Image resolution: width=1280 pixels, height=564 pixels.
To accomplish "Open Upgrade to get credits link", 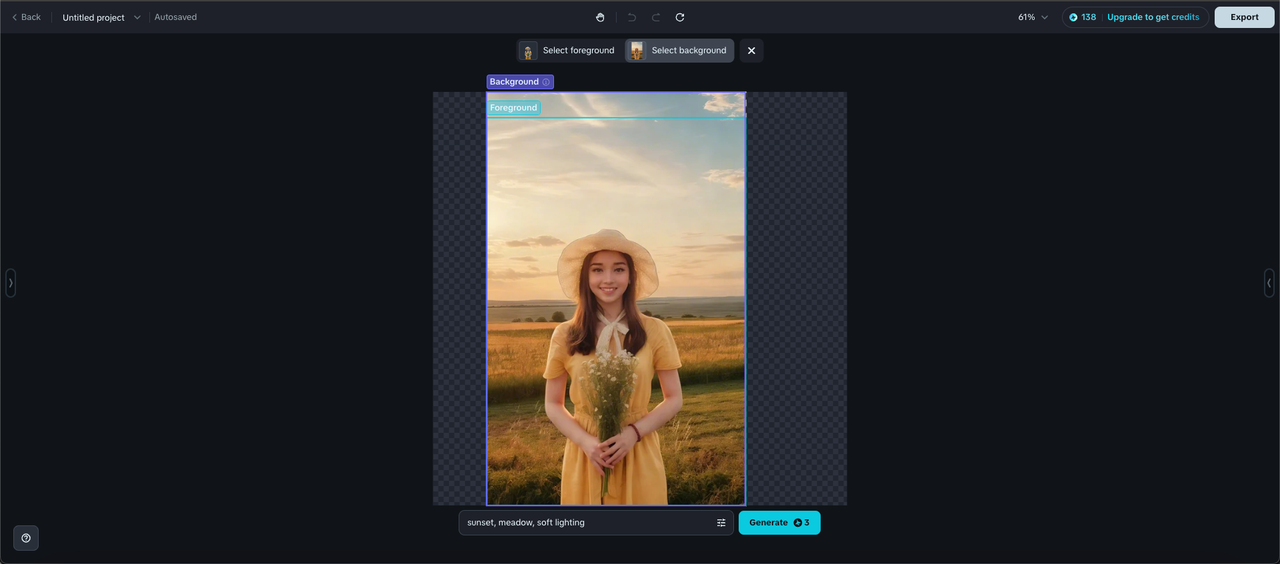I will pos(1153,17).
